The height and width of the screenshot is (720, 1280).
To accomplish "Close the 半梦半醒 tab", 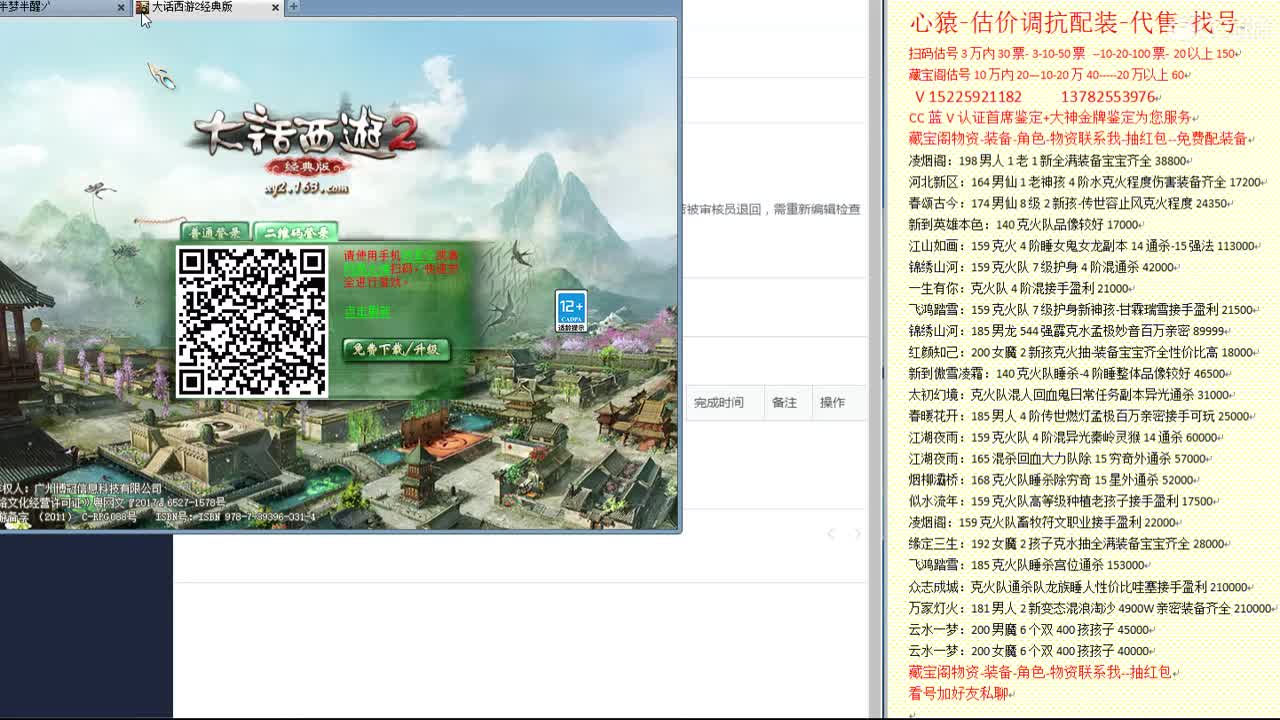I will (122, 7).
